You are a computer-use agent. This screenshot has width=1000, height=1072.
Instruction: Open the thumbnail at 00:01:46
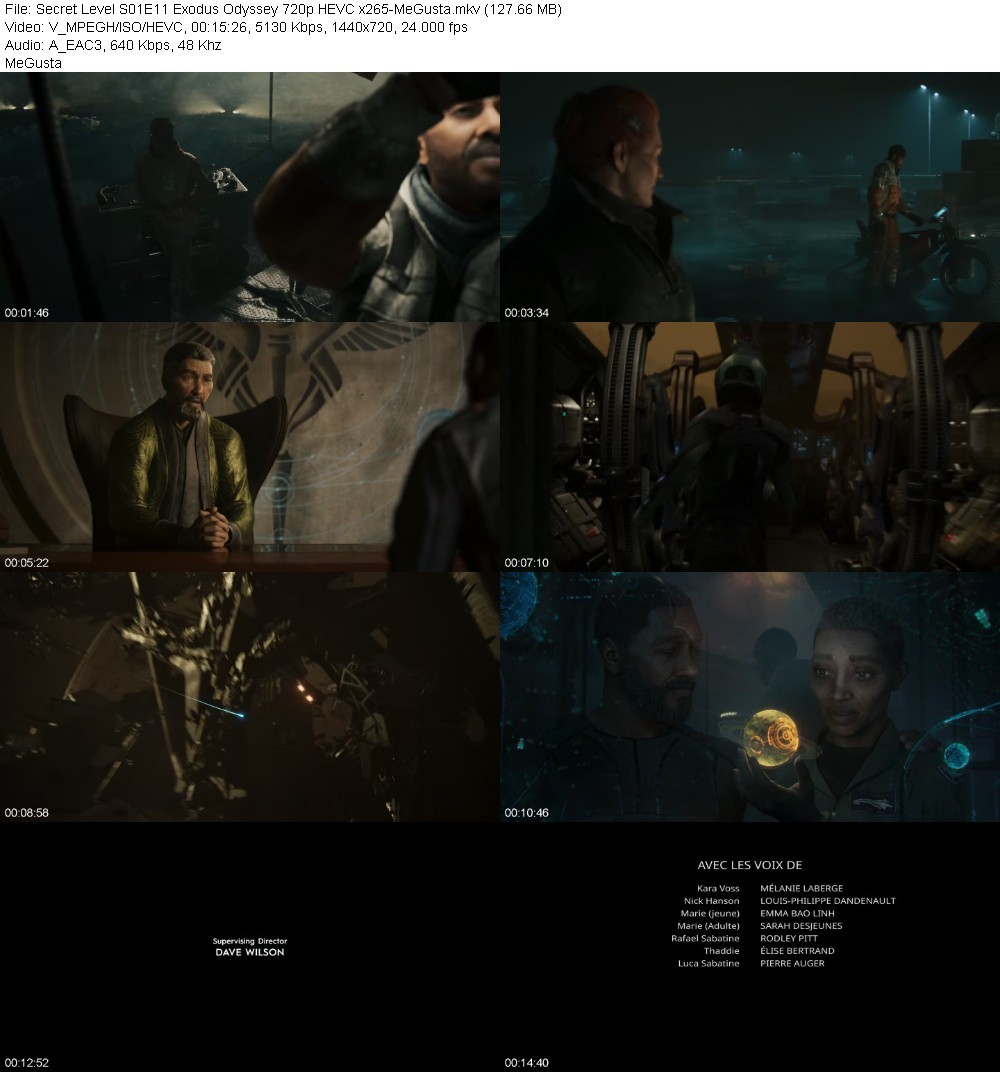pyautogui.click(x=249, y=196)
